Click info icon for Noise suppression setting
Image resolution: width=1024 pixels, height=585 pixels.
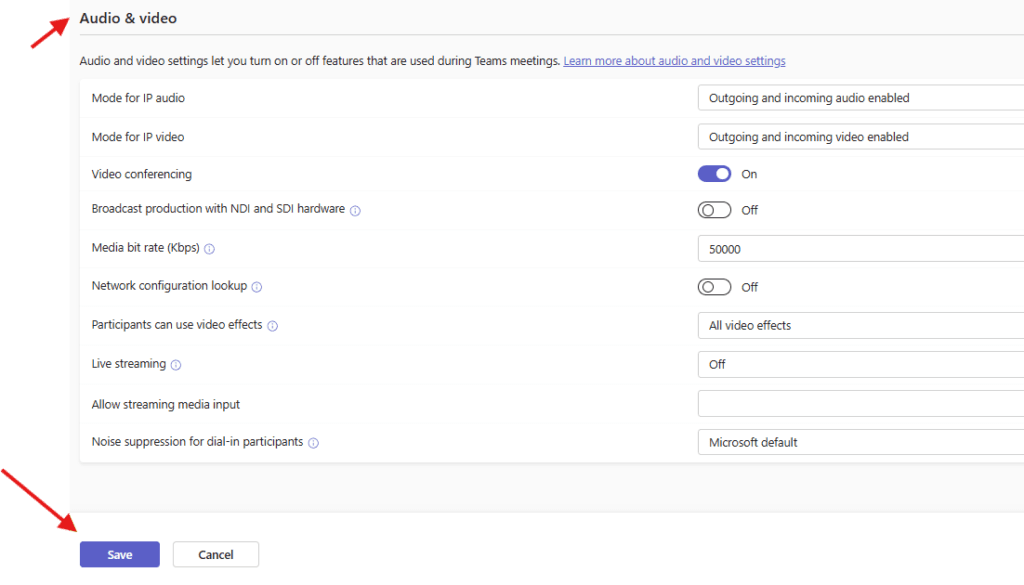click(313, 443)
